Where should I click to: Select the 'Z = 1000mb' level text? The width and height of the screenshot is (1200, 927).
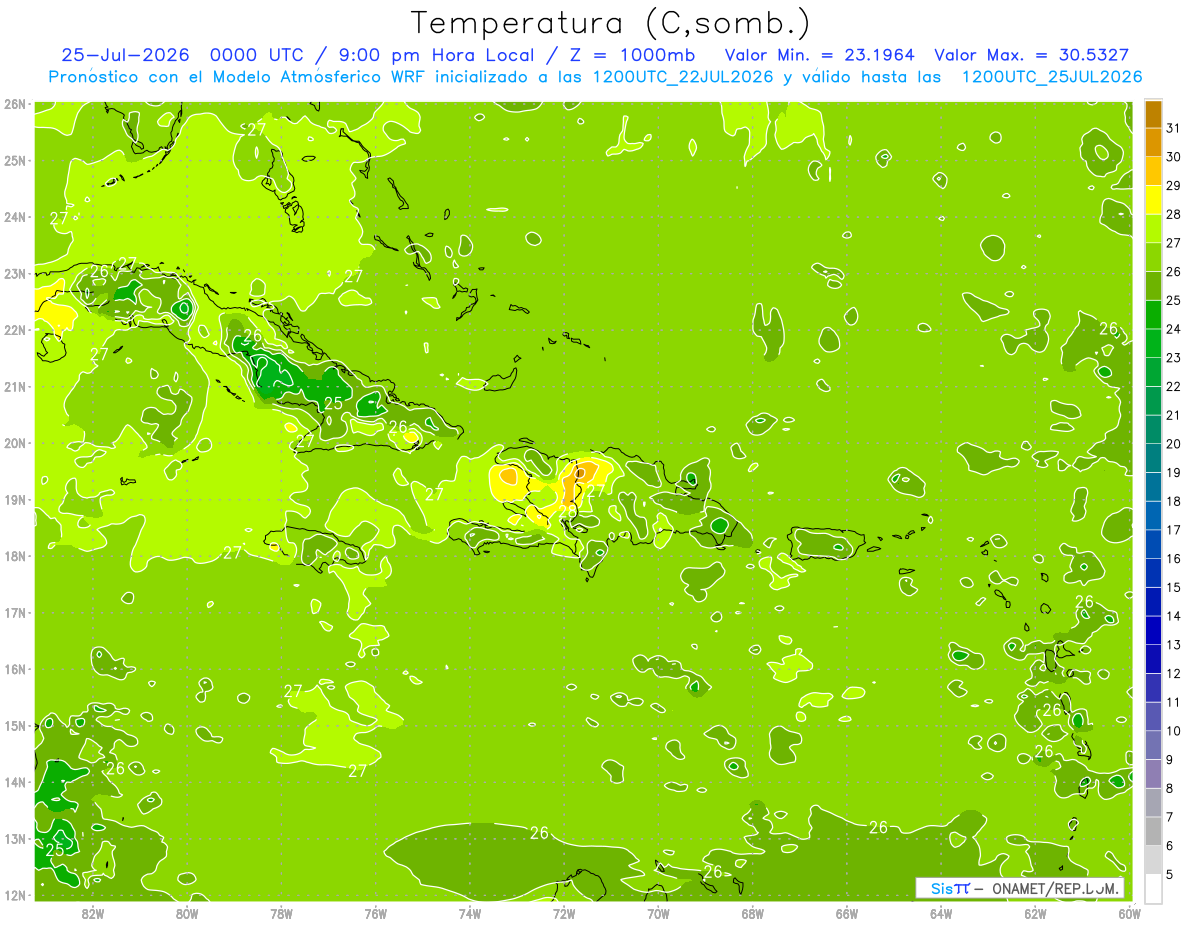(x=633, y=55)
